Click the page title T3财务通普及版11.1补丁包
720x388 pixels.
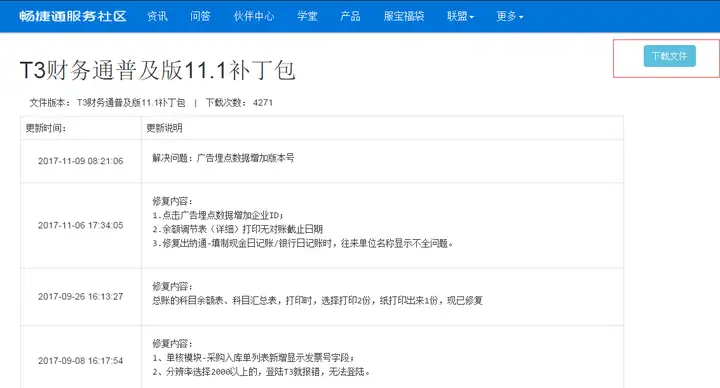click(x=158, y=70)
